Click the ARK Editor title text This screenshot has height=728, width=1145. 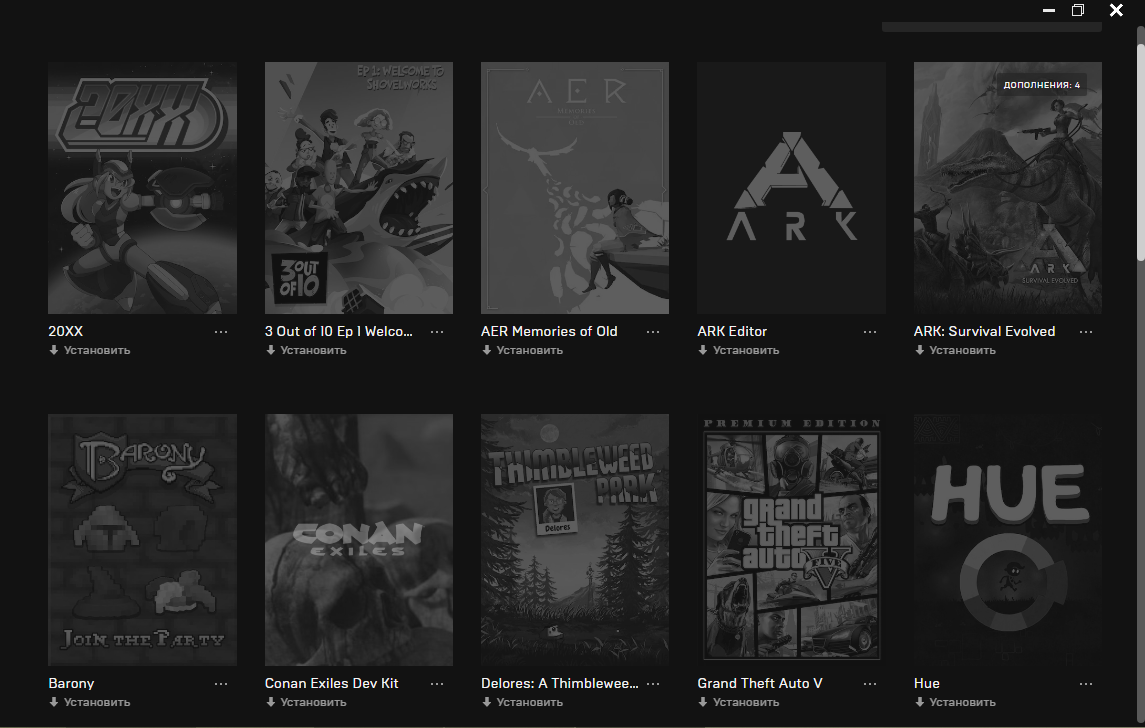732,332
